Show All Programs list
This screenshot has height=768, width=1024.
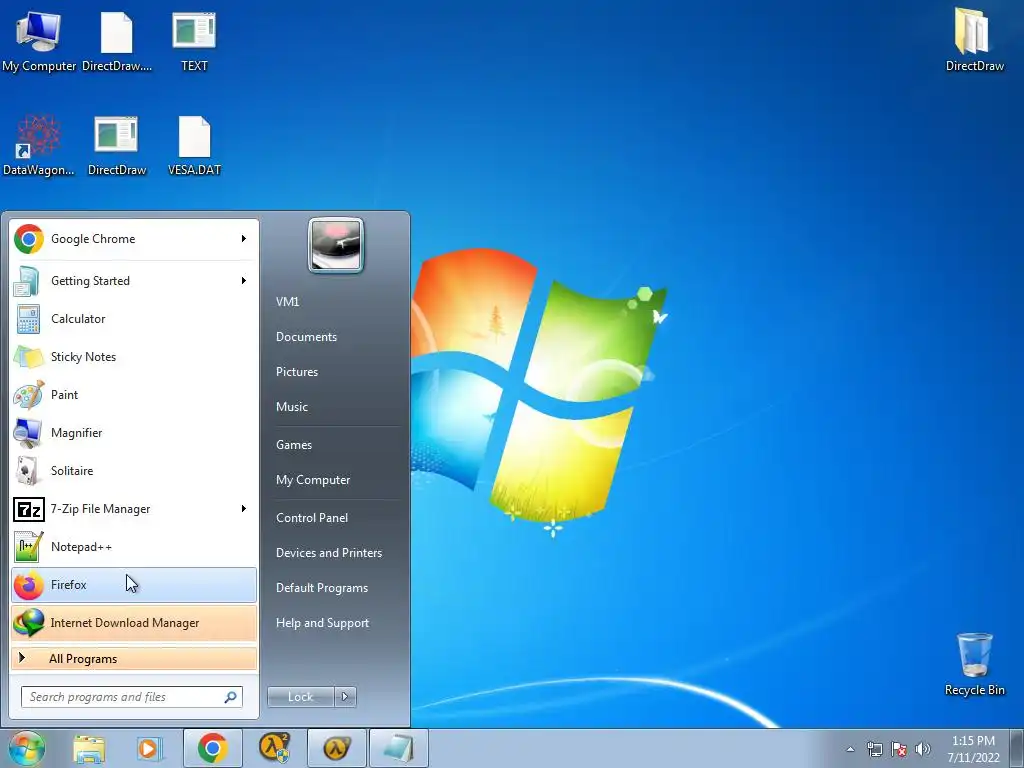point(134,658)
